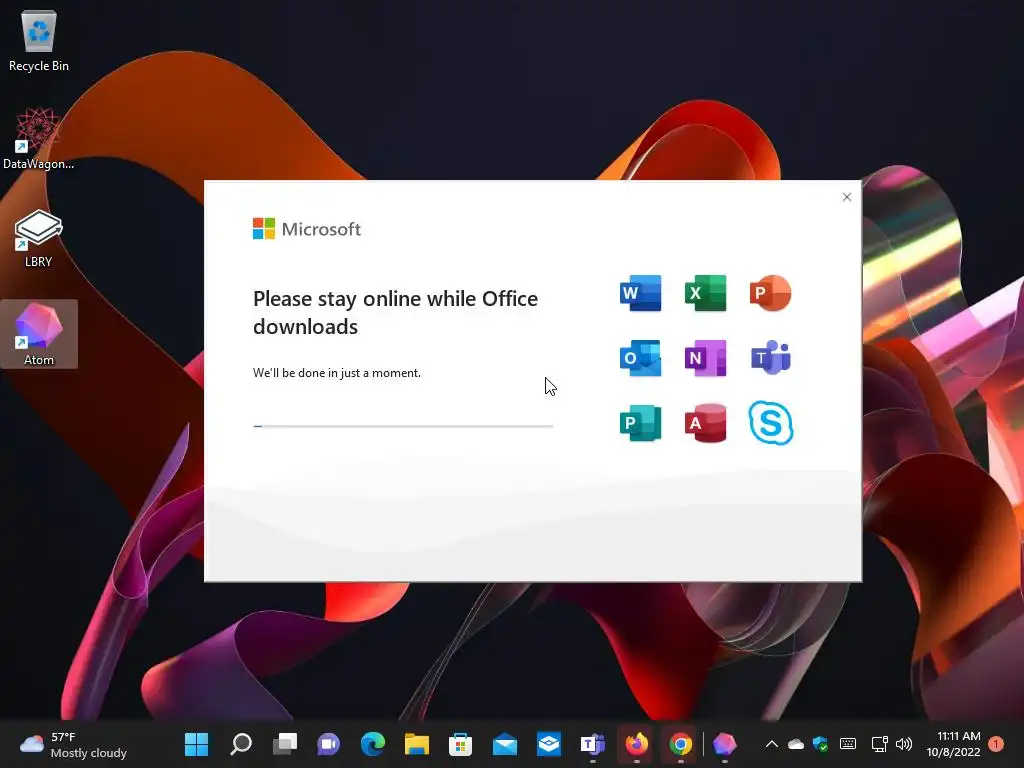Select the DataWagon desktop shortcut
1024x768 pixels.
(x=39, y=138)
